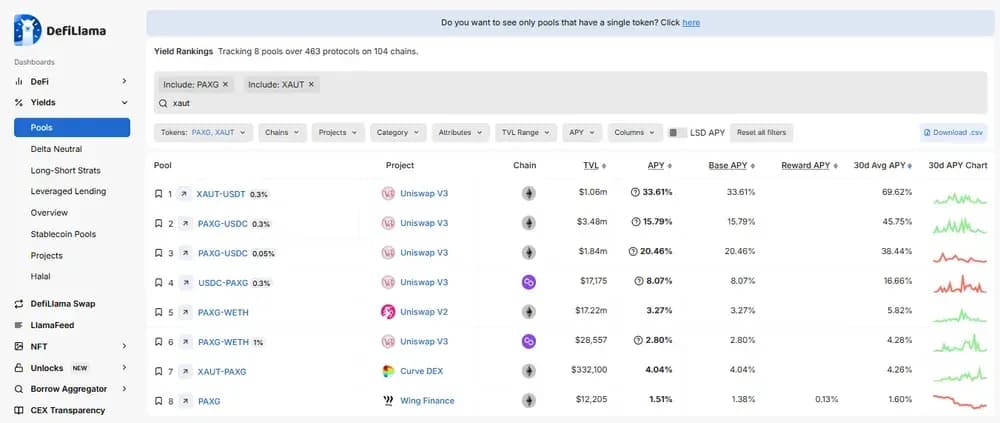Open external link arrow for PAXG-USDC 0.05%
The height and width of the screenshot is (423, 1000).
[185, 253]
